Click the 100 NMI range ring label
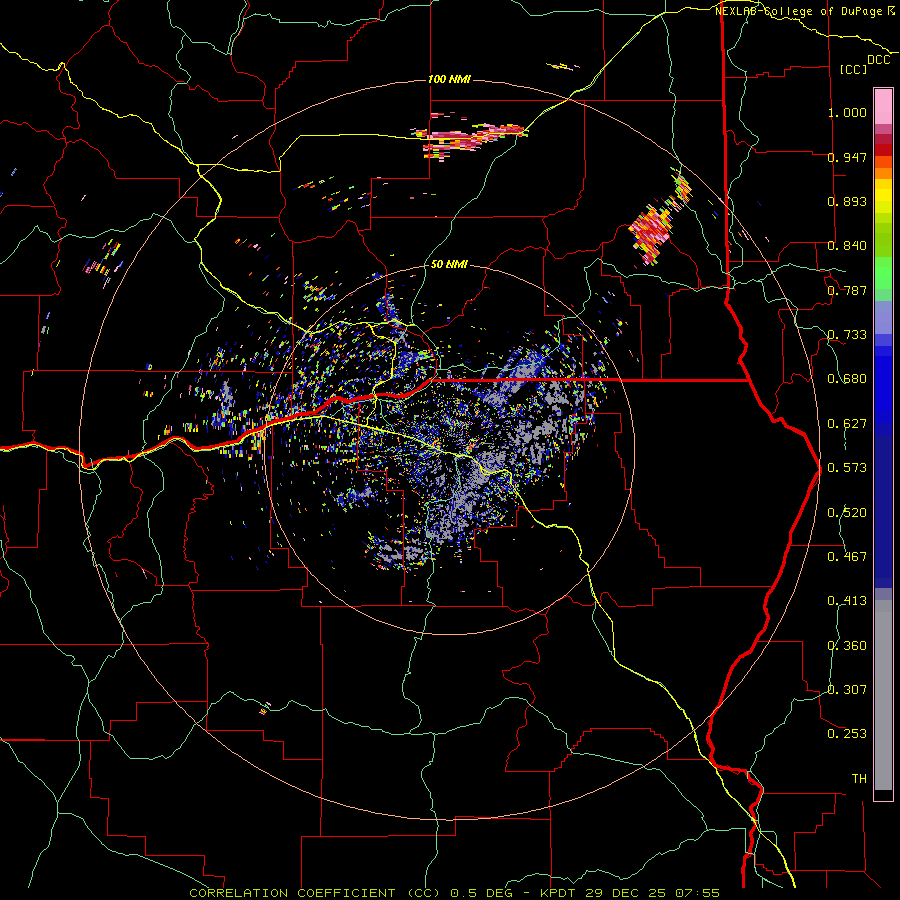 (x=449, y=79)
